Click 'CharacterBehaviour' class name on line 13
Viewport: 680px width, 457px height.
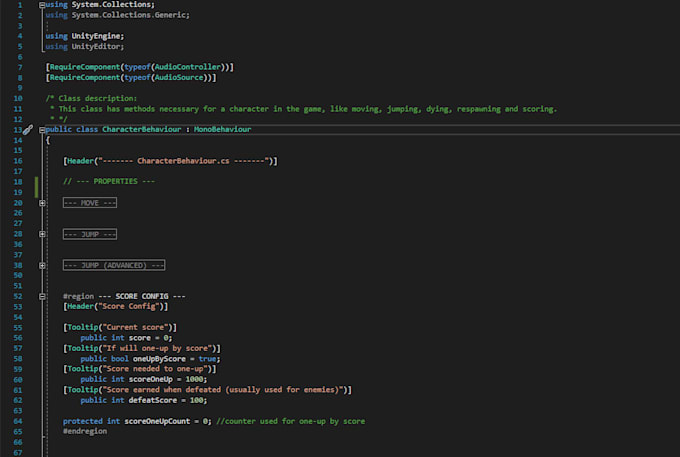(x=141, y=129)
